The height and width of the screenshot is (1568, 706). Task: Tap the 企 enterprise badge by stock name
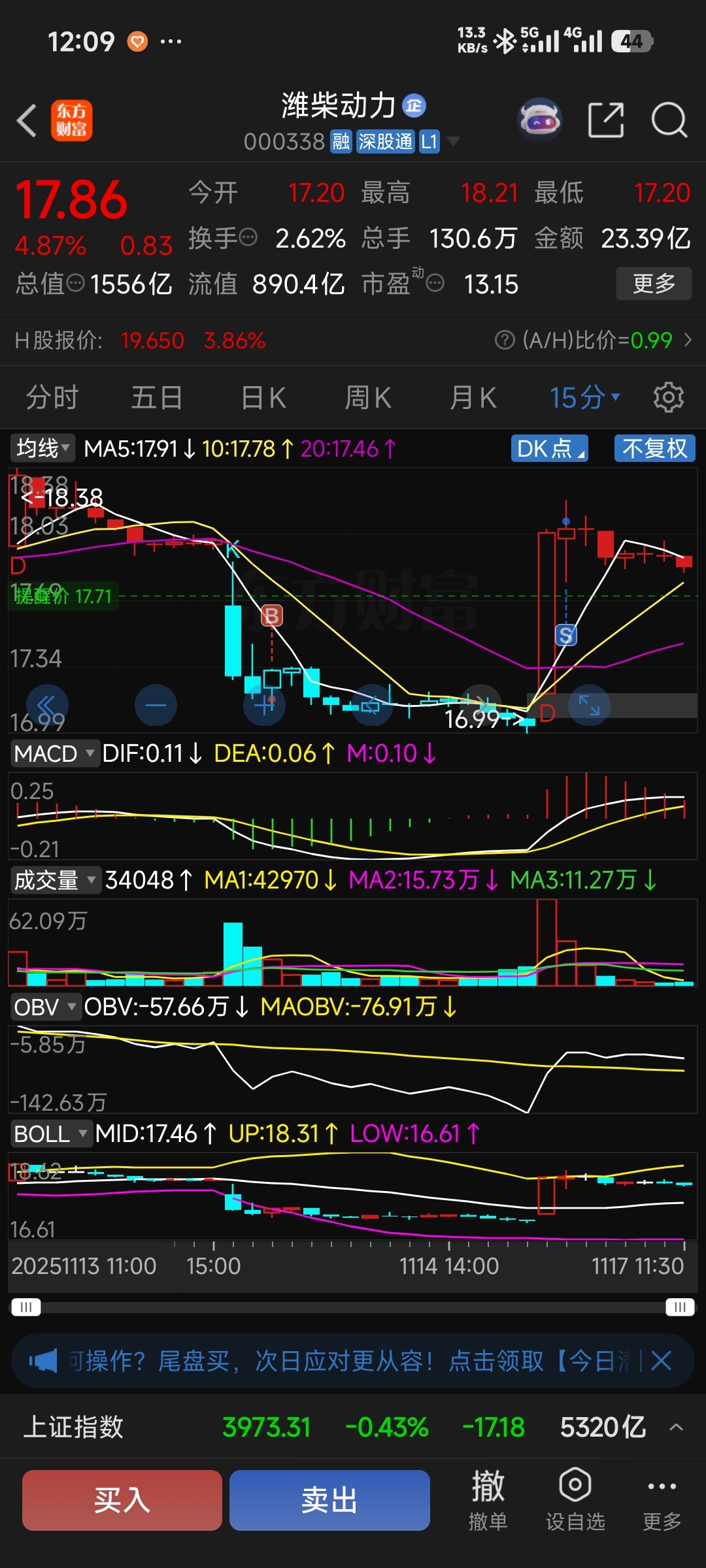tap(414, 105)
